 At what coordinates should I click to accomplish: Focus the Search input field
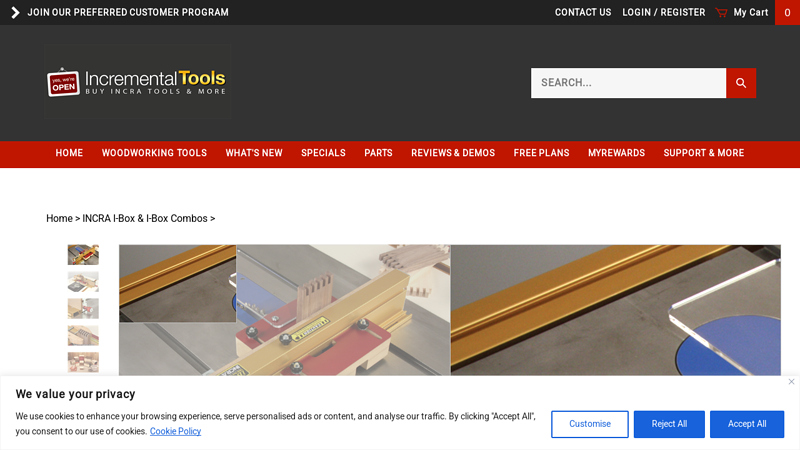coord(628,83)
